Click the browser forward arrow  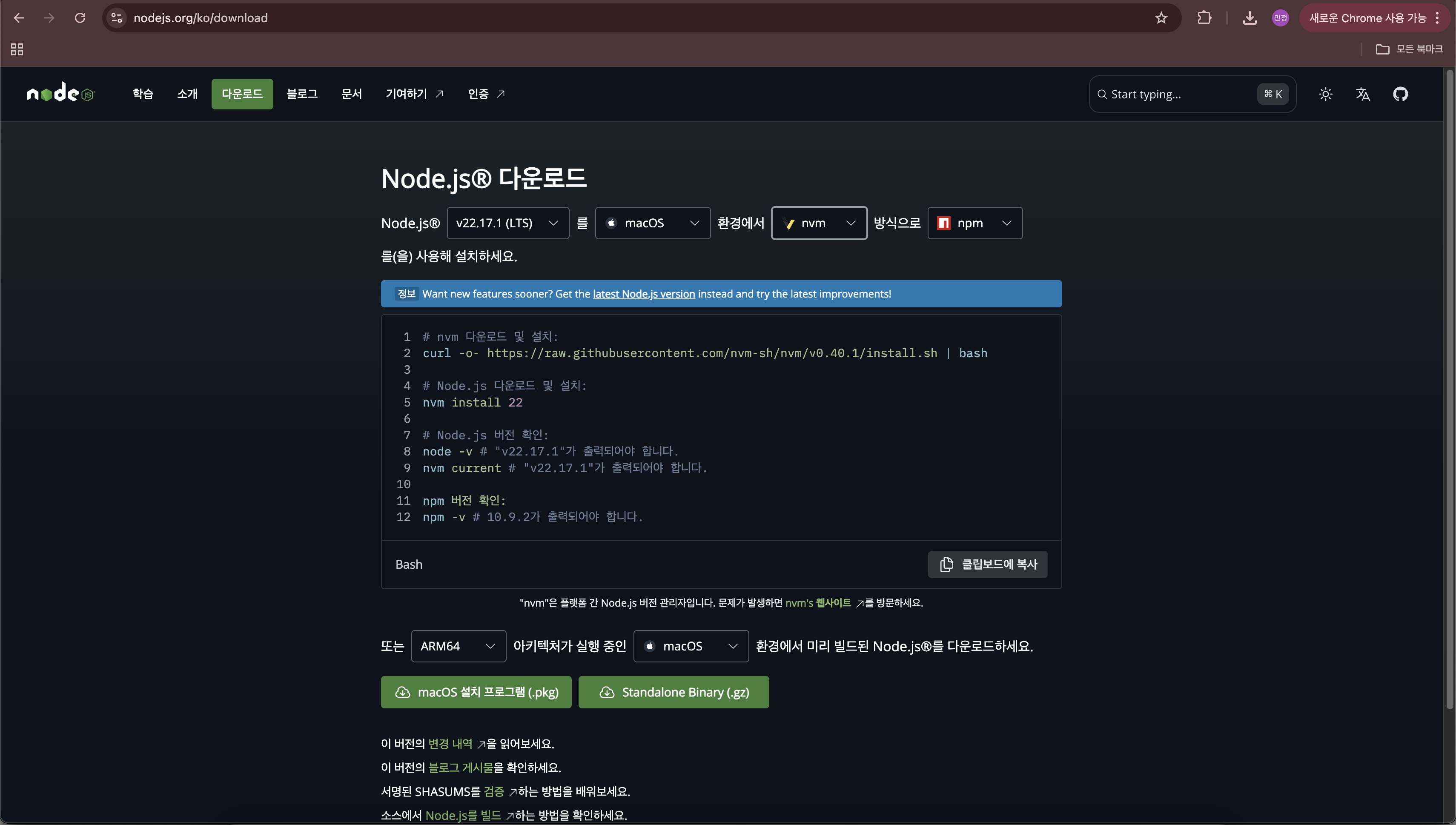point(49,18)
